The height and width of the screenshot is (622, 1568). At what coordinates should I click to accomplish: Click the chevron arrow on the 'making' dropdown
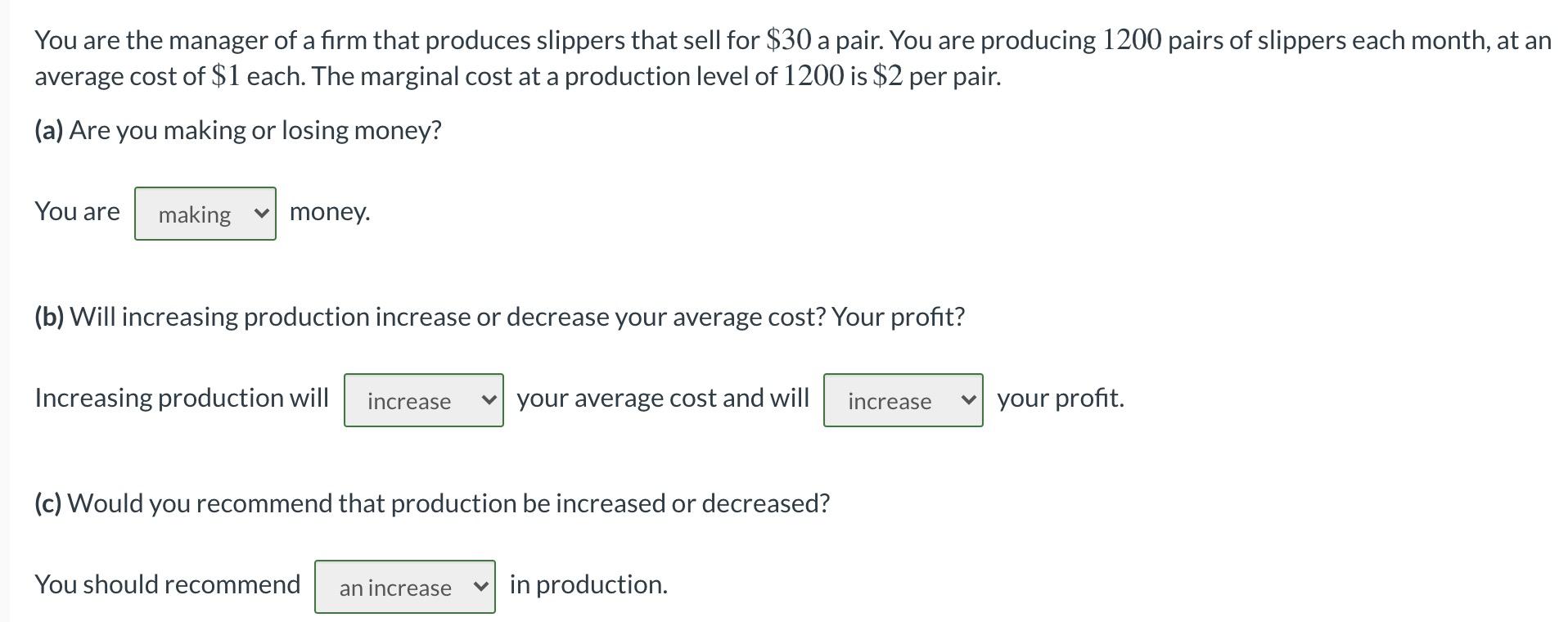[x=261, y=214]
